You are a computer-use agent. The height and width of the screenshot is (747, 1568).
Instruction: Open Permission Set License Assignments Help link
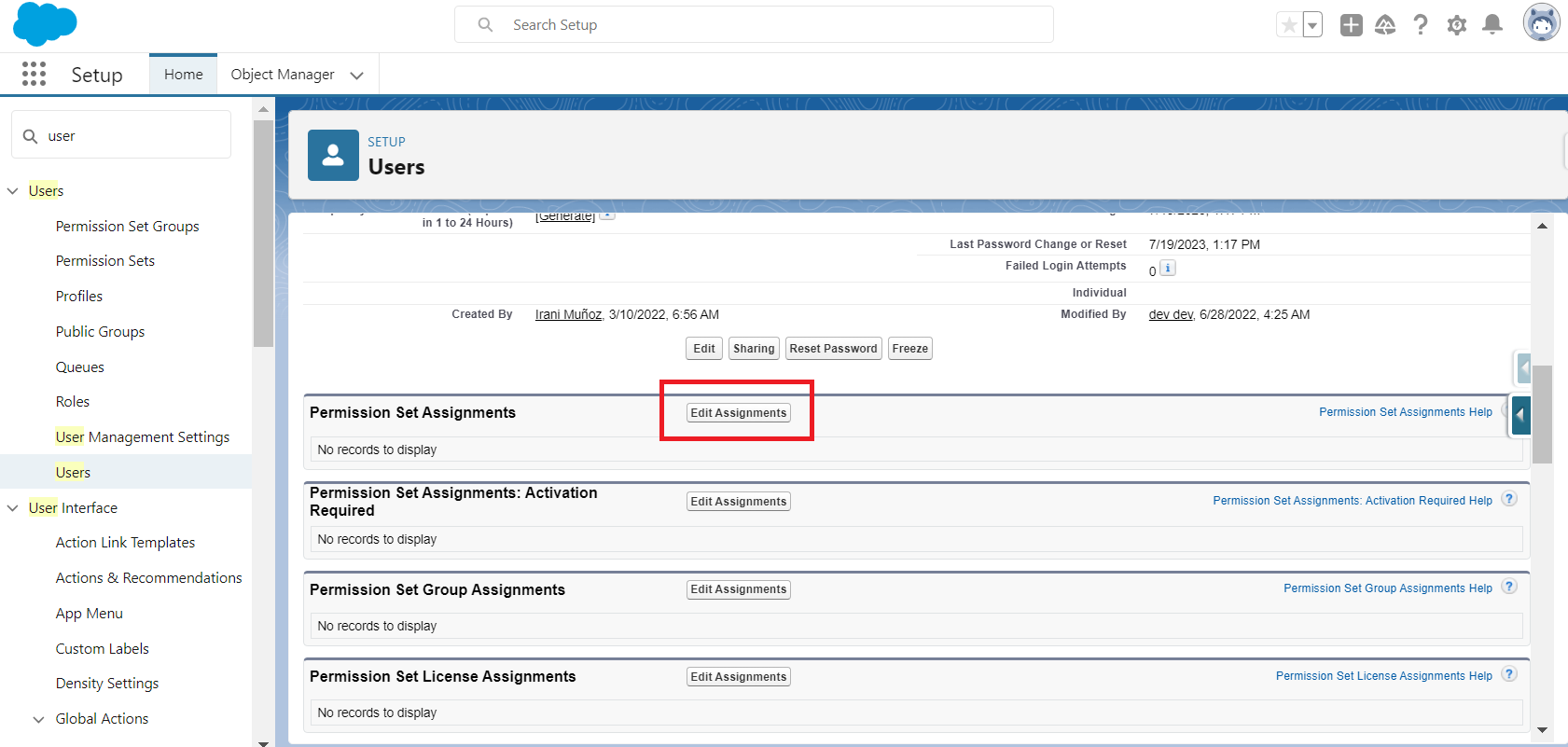[x=1384, y=676]
